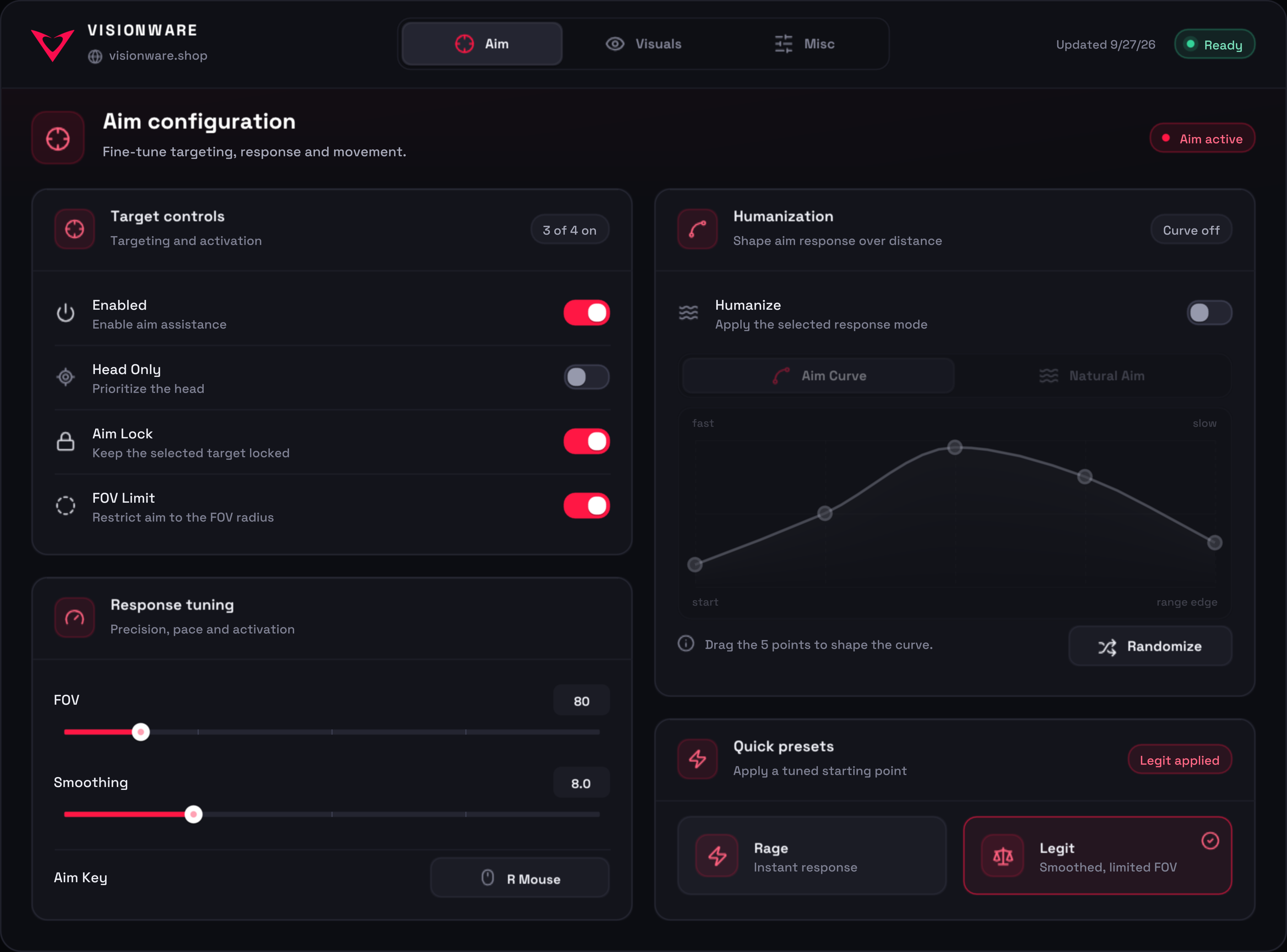1287x952 pixels.
Task: Click the Smoothing slider handle
Action: tap(194, 814)
